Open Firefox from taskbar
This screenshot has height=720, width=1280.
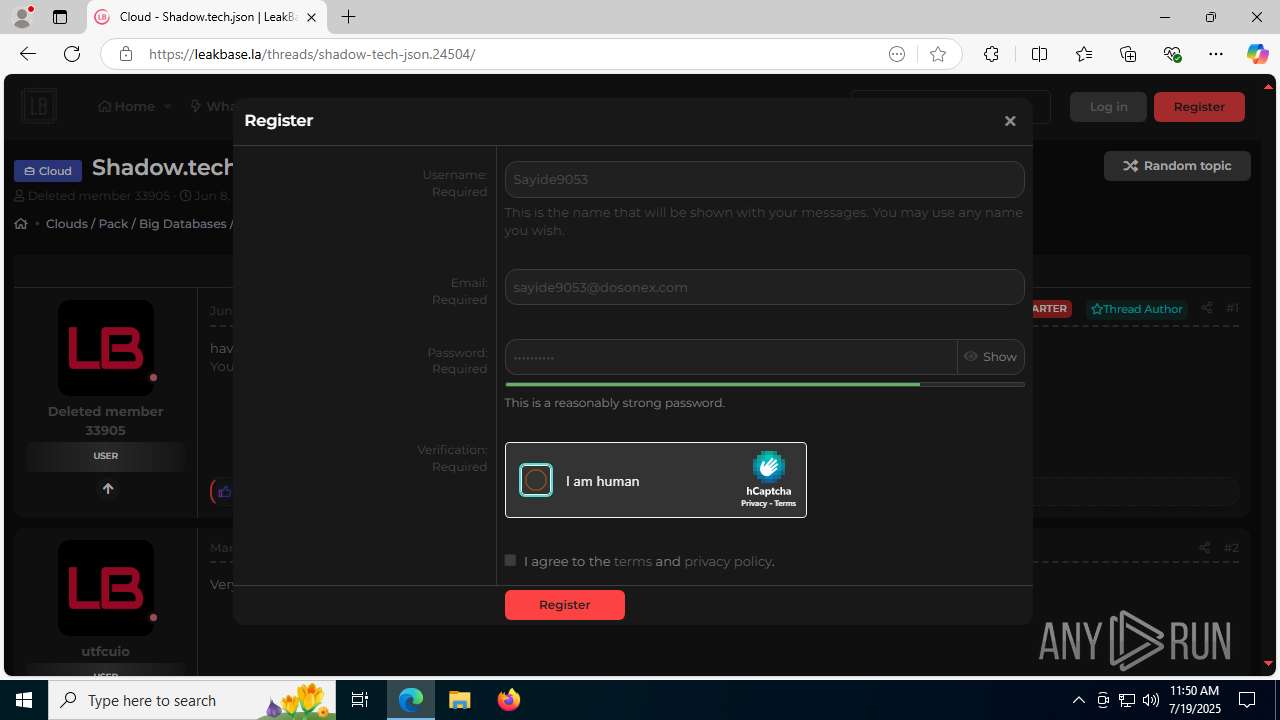click(x=509, y=700)
